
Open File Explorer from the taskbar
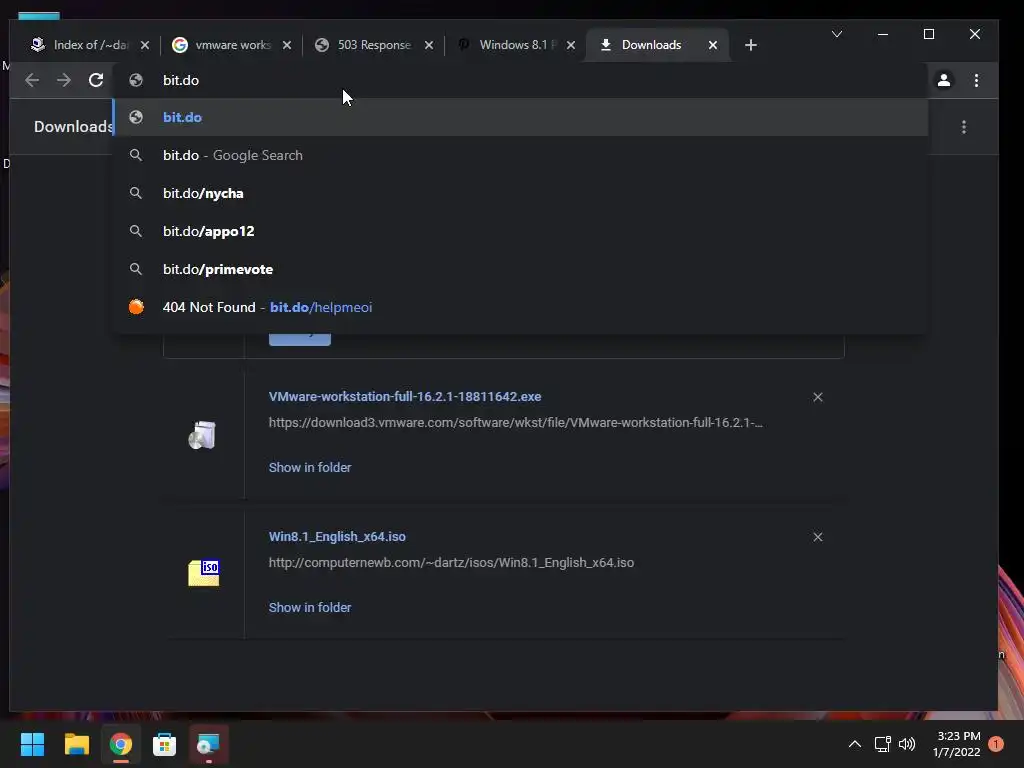[x=76, y=744]
